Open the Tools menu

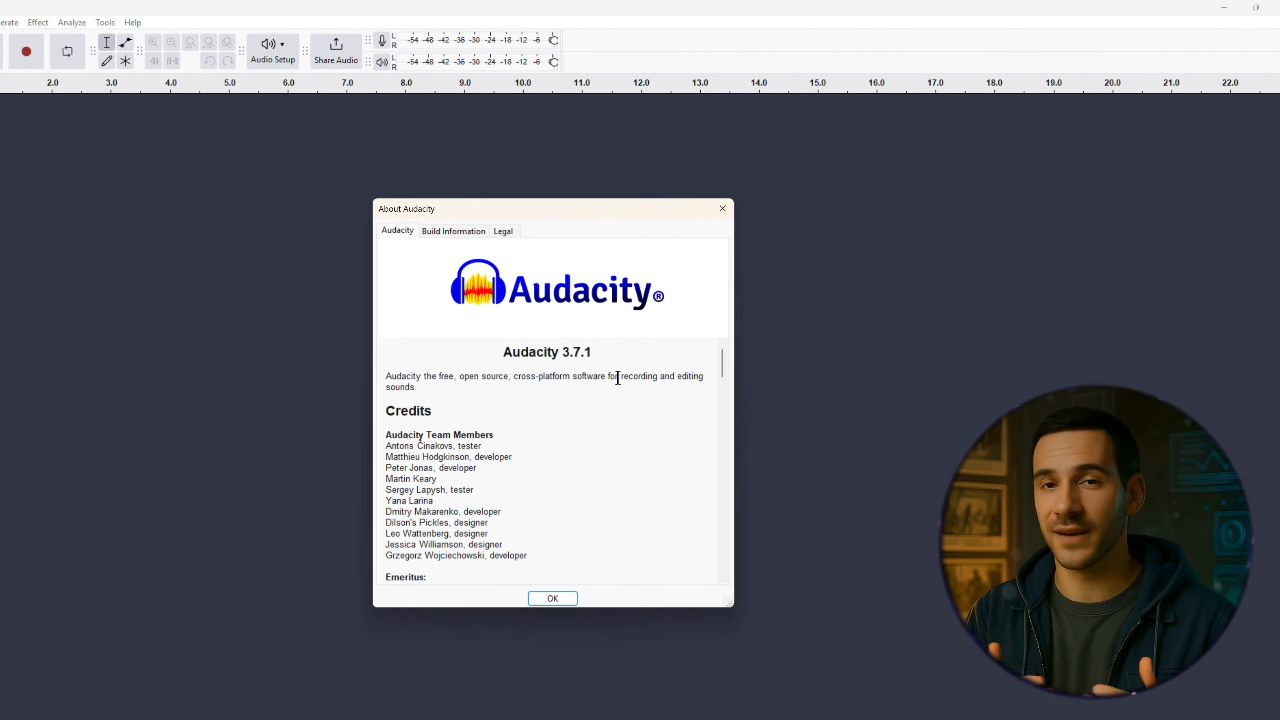(x=105, y=22)
